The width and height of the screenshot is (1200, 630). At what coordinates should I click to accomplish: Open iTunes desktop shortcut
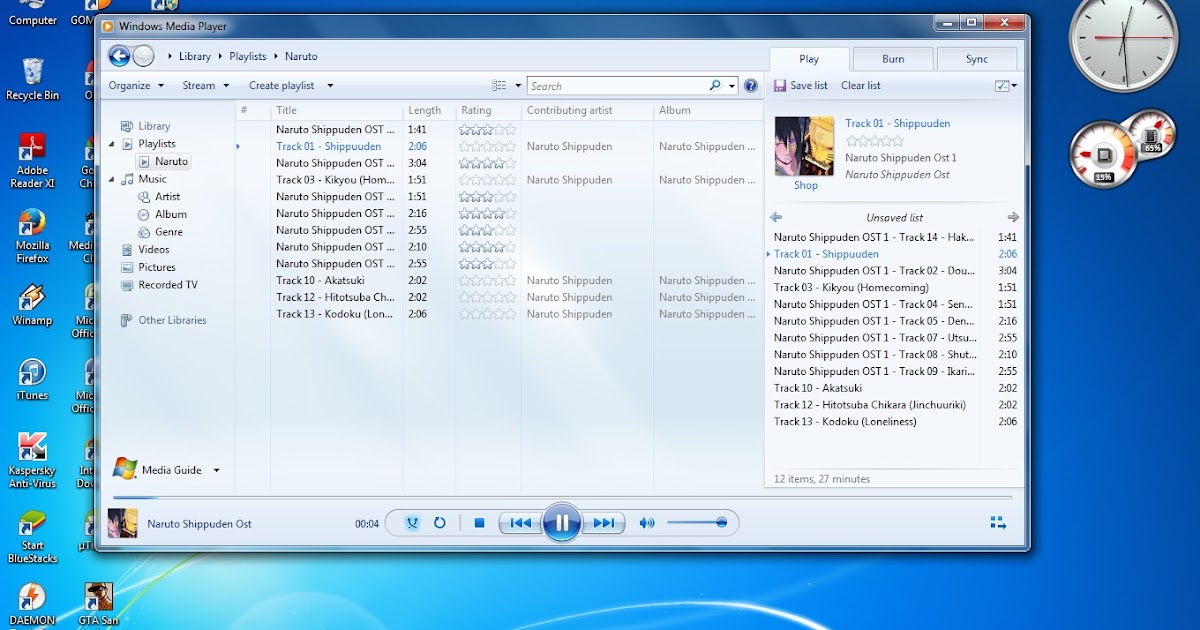(x=32, y=380)
